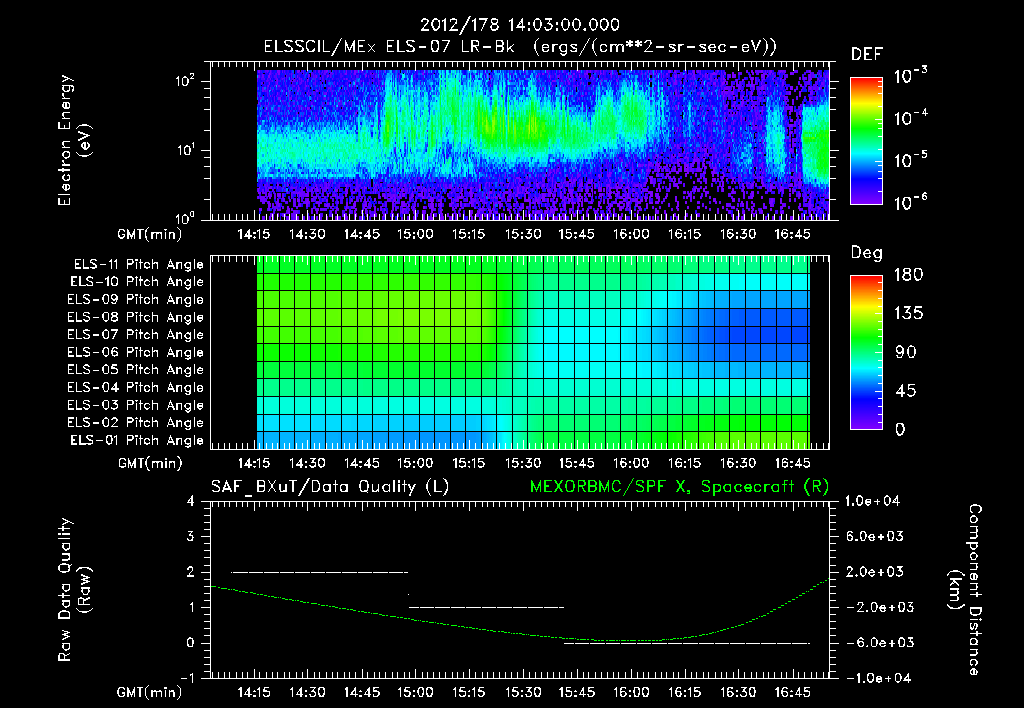Click the 10^-4 DEF scale value
Viewport: 1024px width, 708px height.
pyautogui.click(x=910, y=118)
